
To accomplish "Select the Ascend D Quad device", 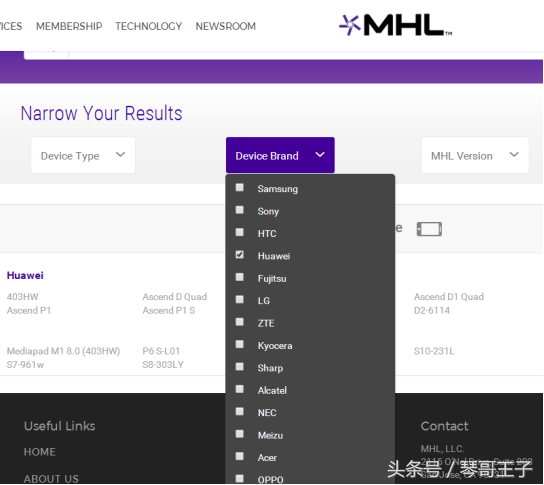I will click(175, 297).
